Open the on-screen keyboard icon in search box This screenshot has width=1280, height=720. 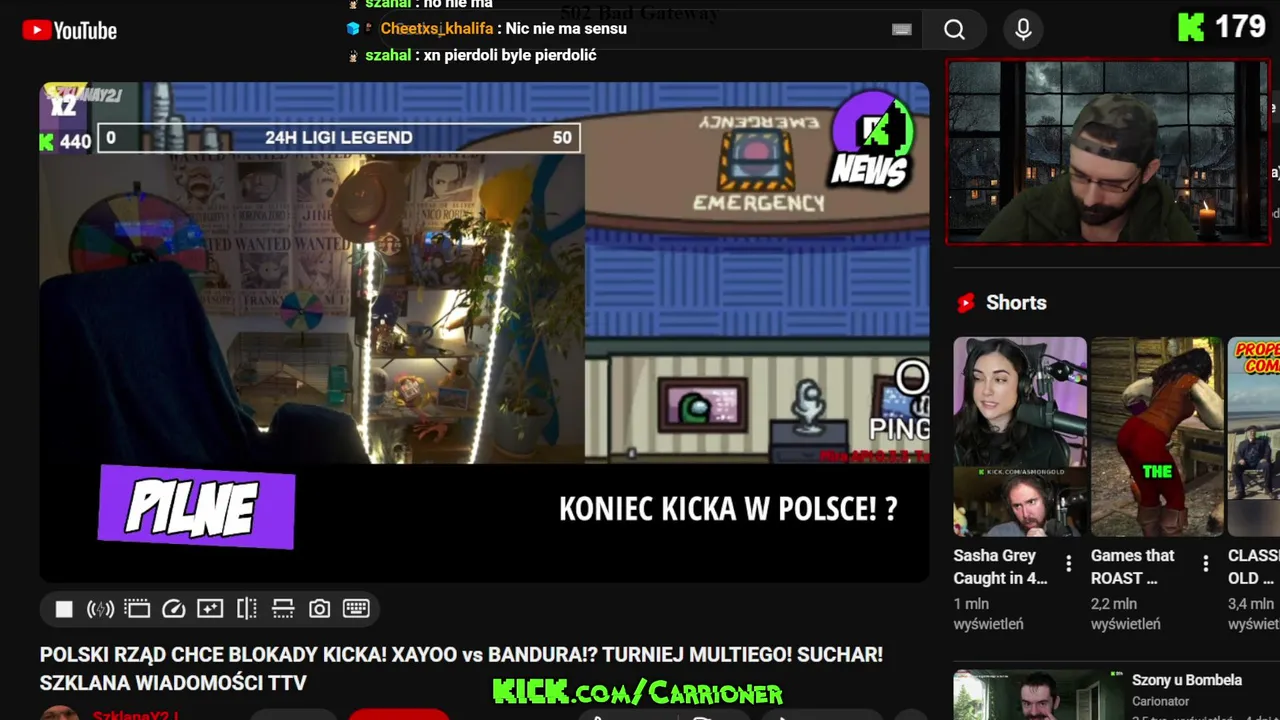pyautogui.click(x=902, y=29)
